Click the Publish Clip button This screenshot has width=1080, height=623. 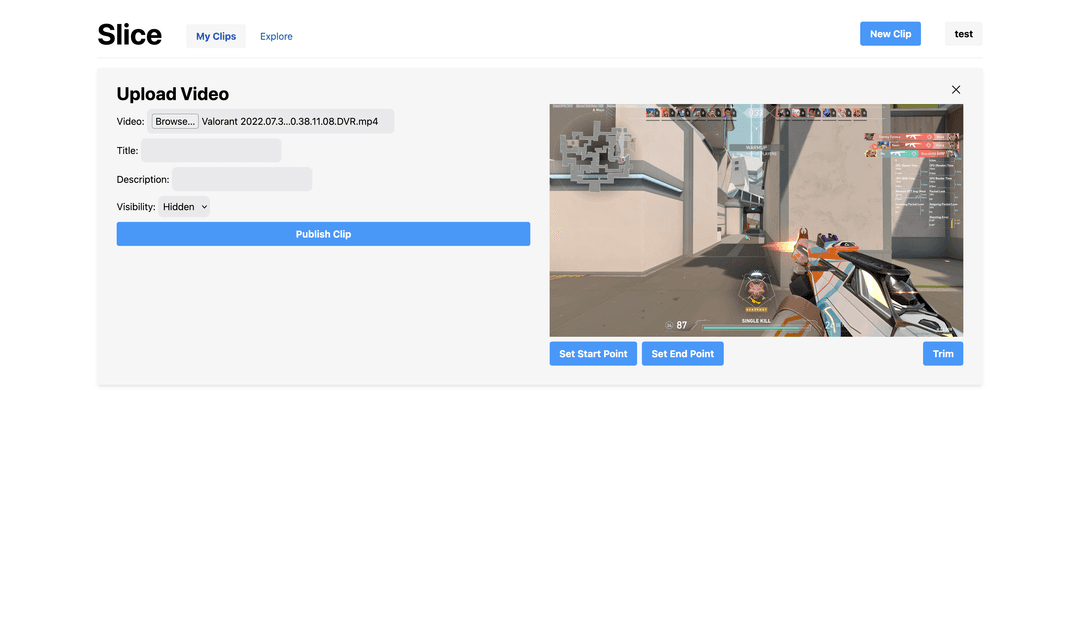323,234
